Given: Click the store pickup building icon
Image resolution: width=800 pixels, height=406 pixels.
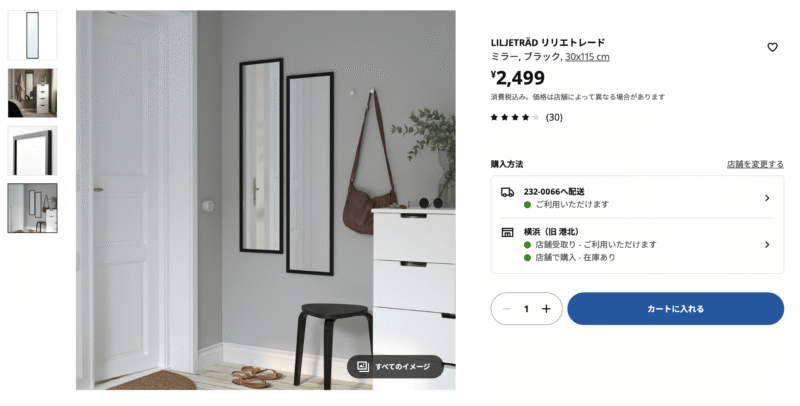Looking at the screenshot, I should pyautogui.click(x=507, y=233).
